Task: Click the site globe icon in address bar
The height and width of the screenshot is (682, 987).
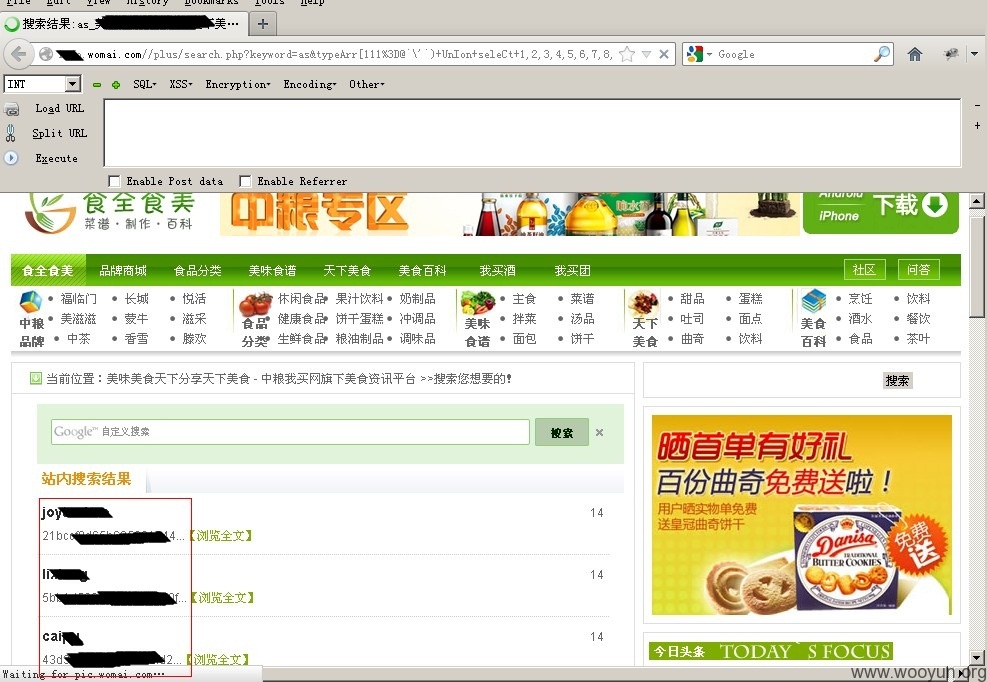Action: (x=45, y=54)
